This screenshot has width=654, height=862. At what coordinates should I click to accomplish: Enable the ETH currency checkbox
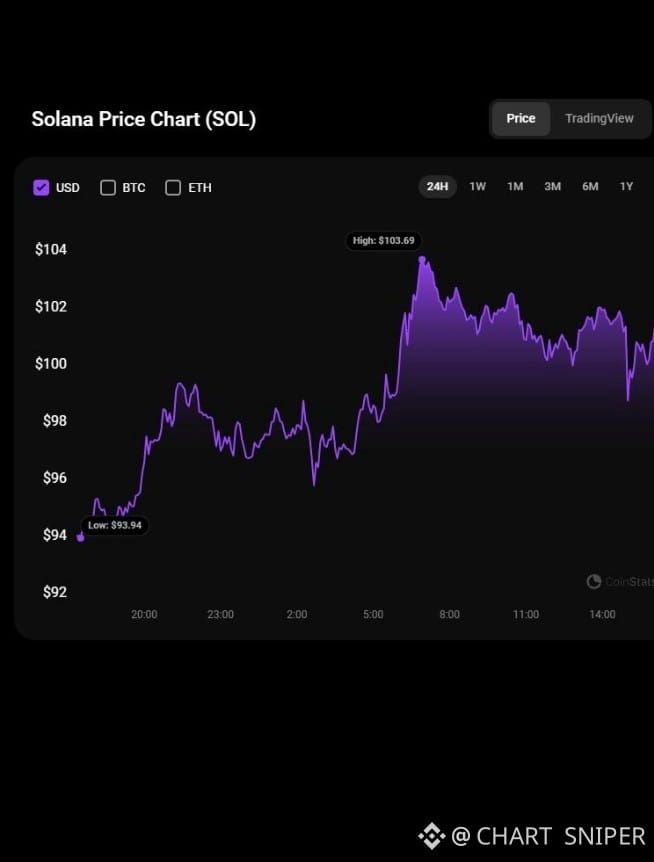point(173,187)
